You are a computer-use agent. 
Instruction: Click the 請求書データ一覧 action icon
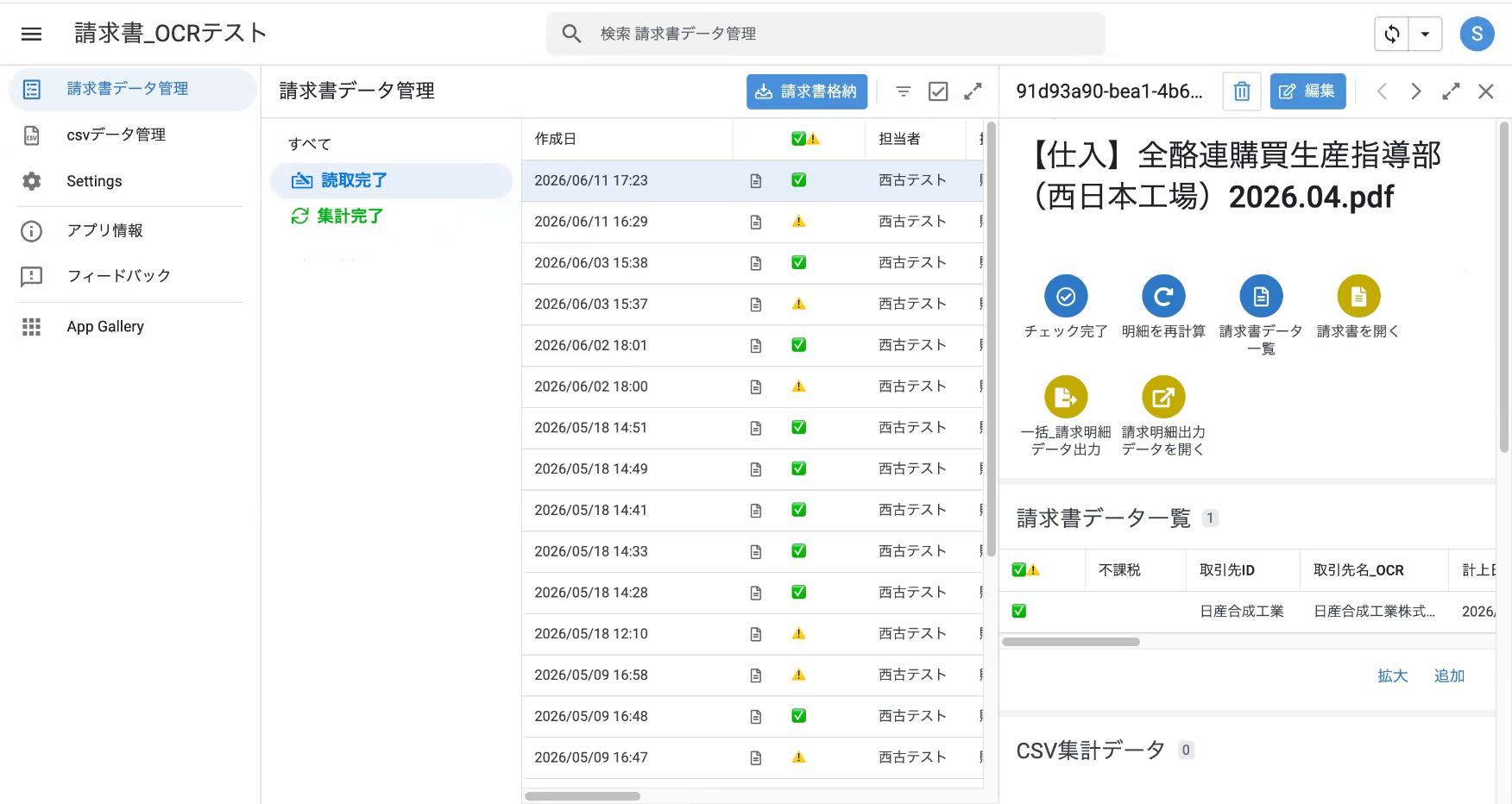click(x=1261, y=296)
